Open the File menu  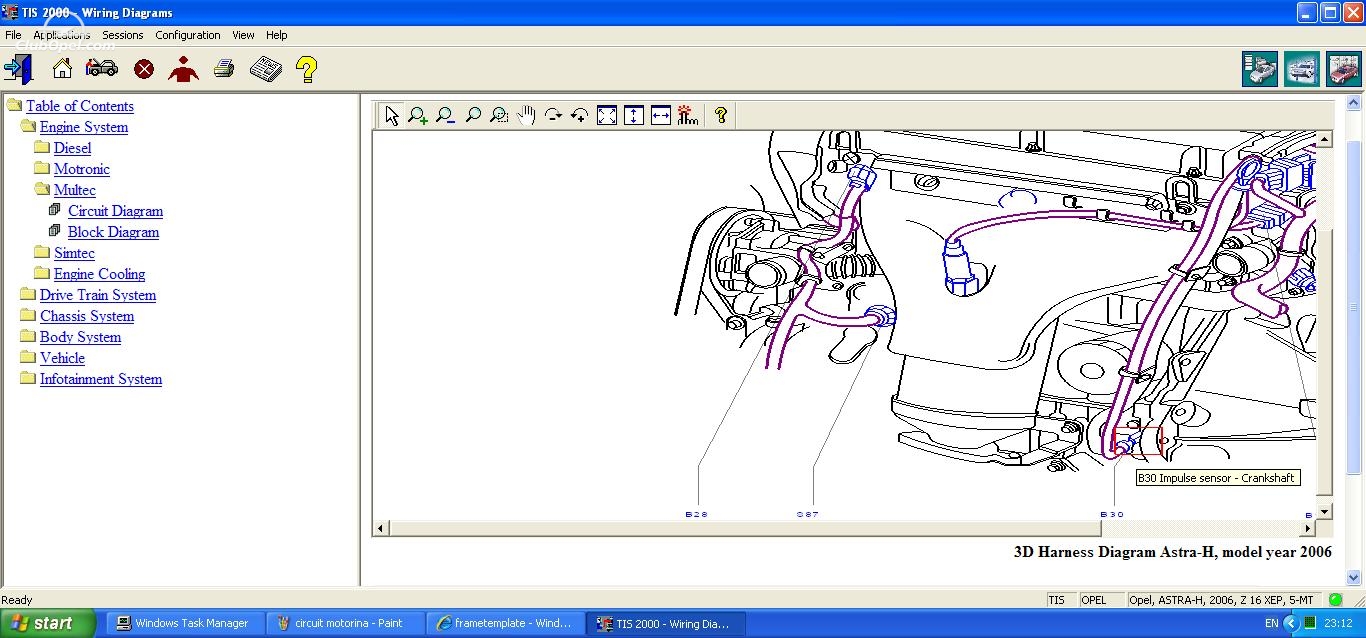[x=13, y=35]
